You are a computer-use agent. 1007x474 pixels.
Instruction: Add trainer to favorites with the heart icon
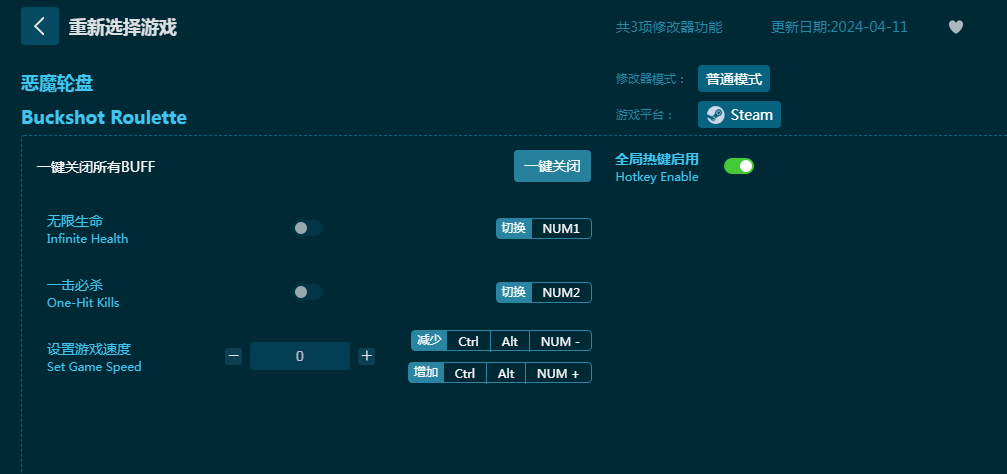pyautogui.click(x=956, y=27)
